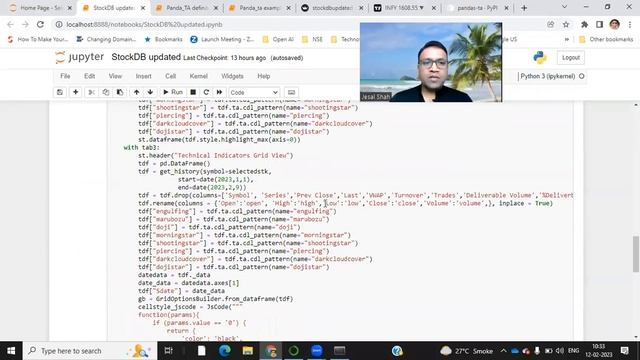Rename notebook via StockDB updated title
Image resolution: width=640 pixels, height=360 pixels.
click(x=146, y=57)
